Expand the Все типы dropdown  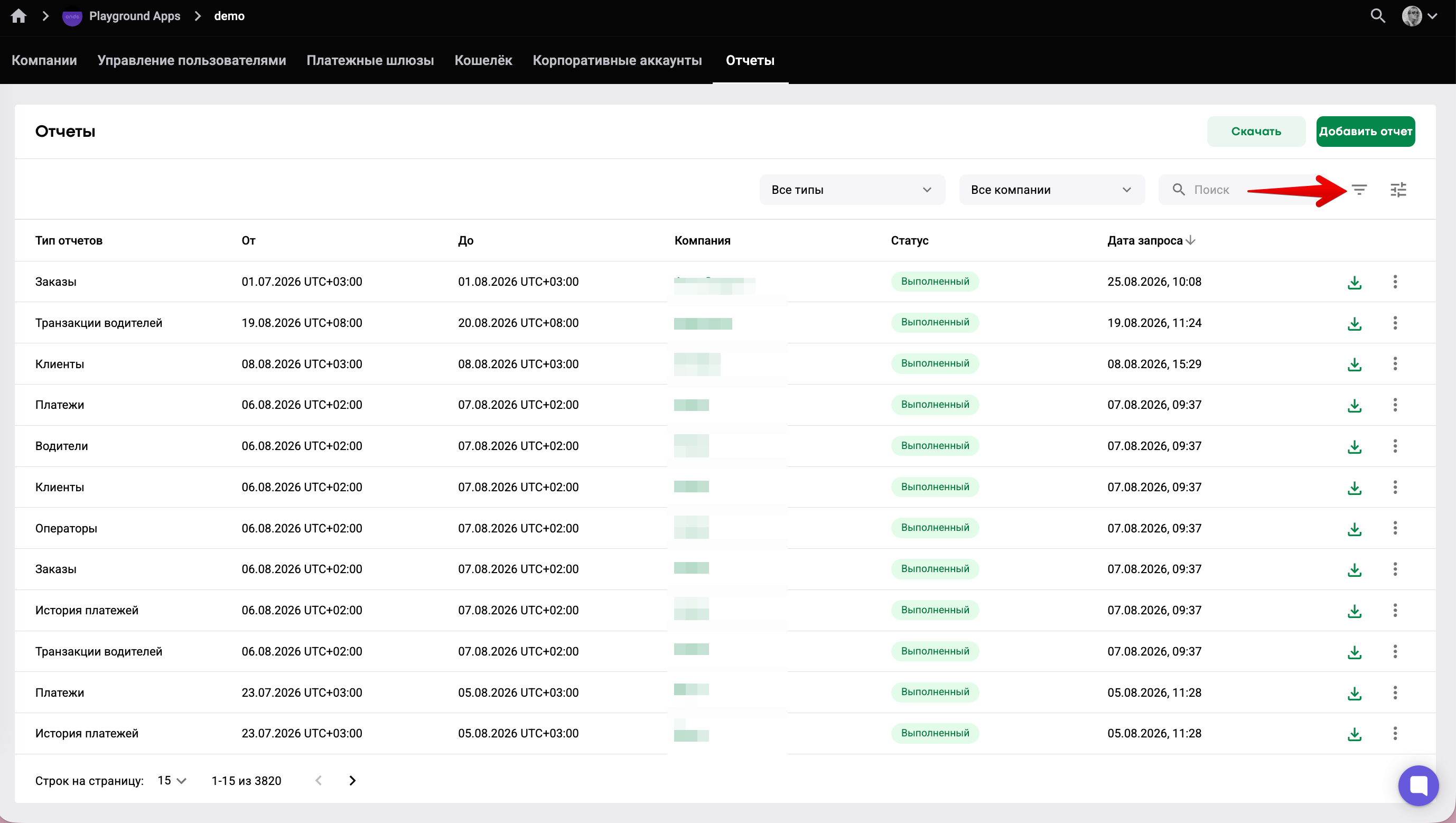(852, 190)
